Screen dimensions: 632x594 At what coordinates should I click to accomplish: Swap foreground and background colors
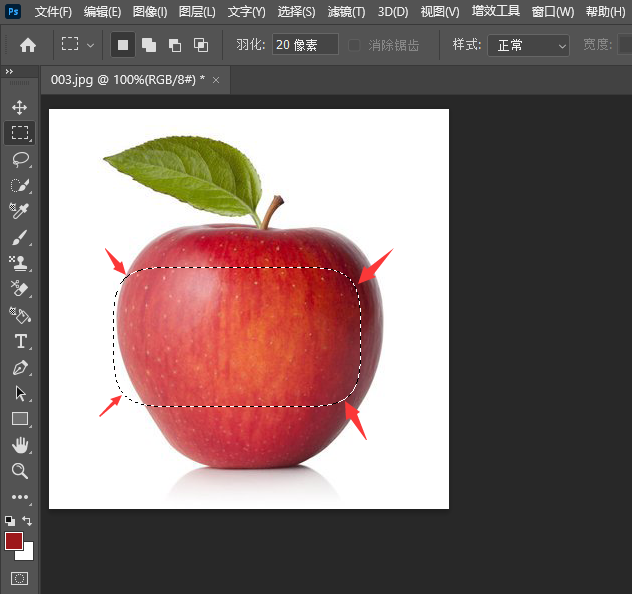(x=27, y=521)
